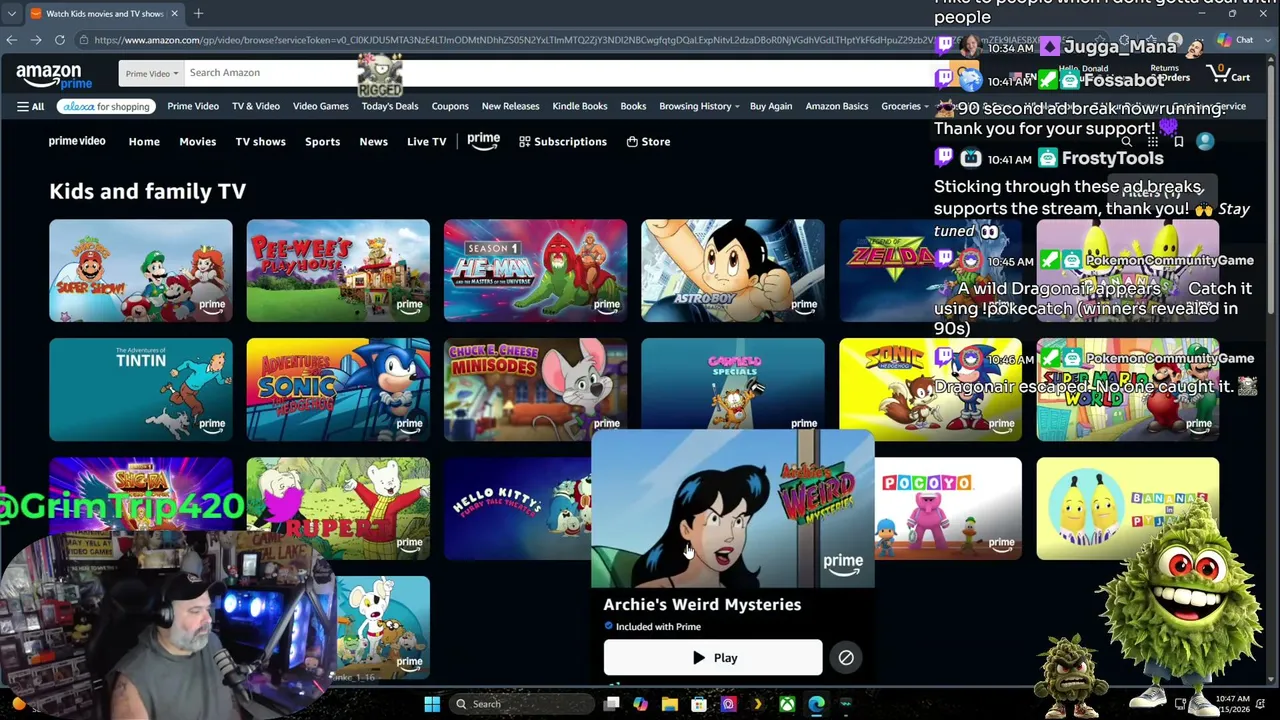Open the Coupons page
The height and width of the screenshot is (720, 1280).
click(x=450, y=106)
